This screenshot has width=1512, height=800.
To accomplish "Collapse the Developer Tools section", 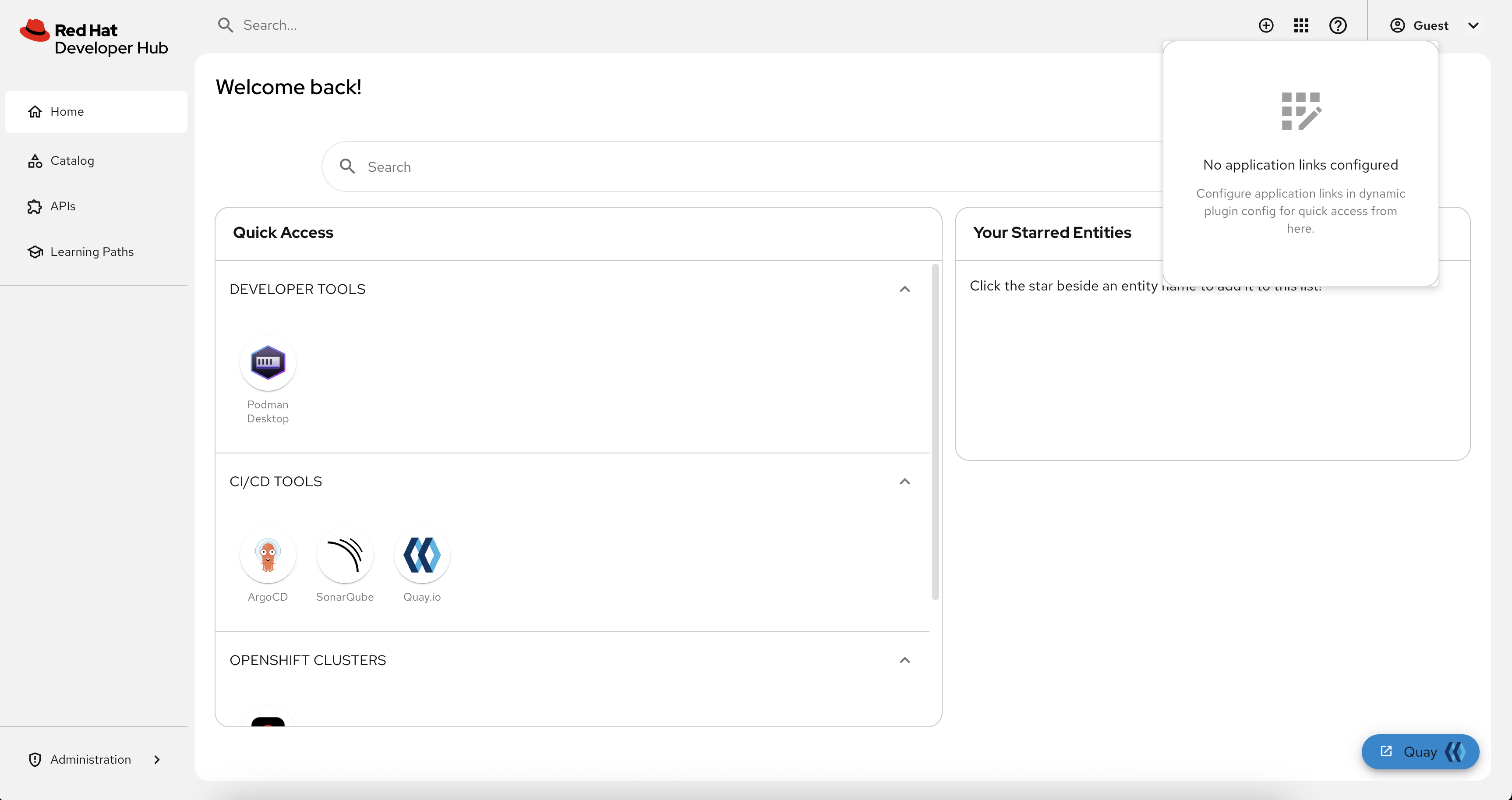I will coord(904,289).
